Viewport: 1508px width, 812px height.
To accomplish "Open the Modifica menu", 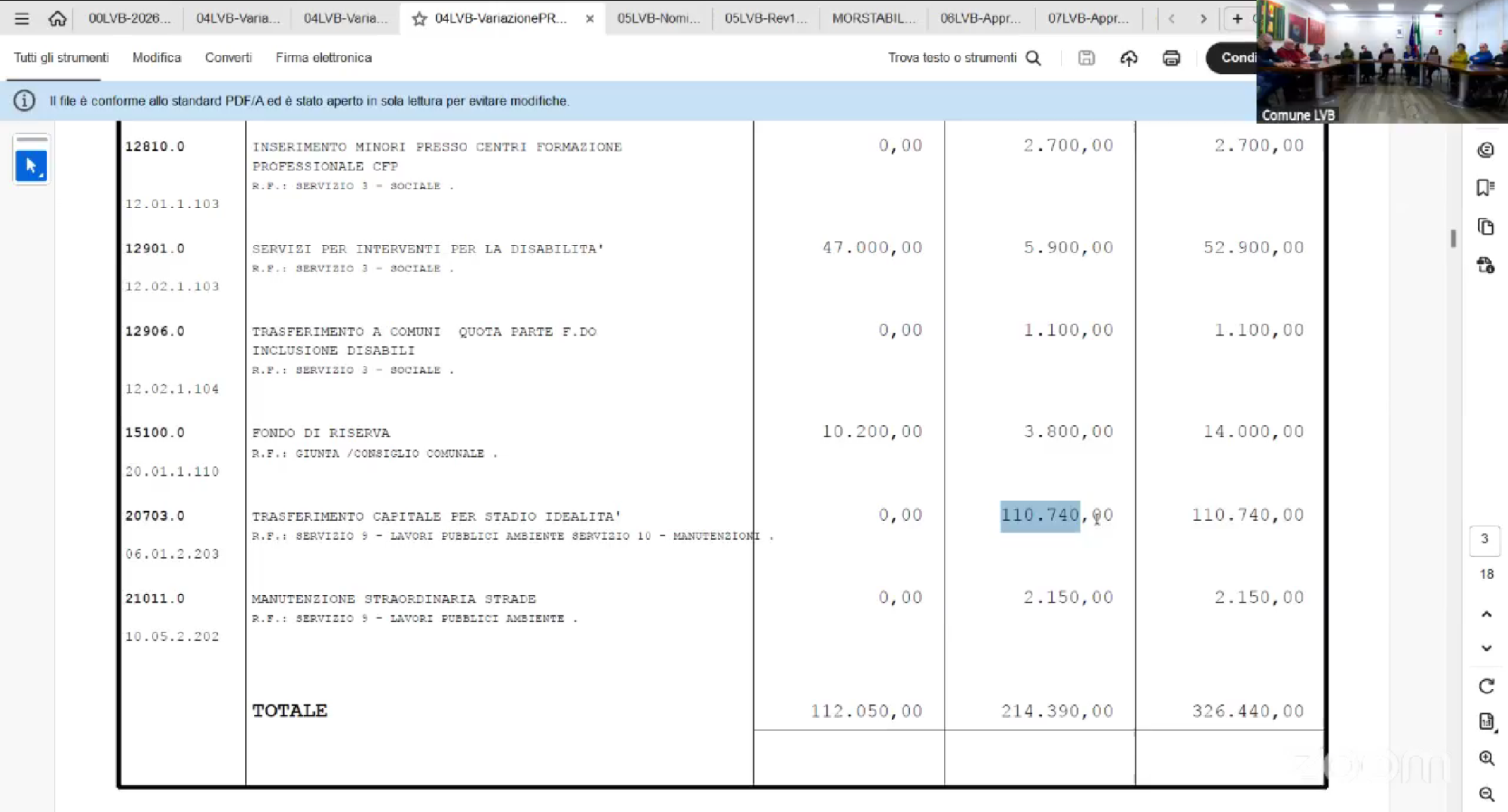I will (157, 58).
